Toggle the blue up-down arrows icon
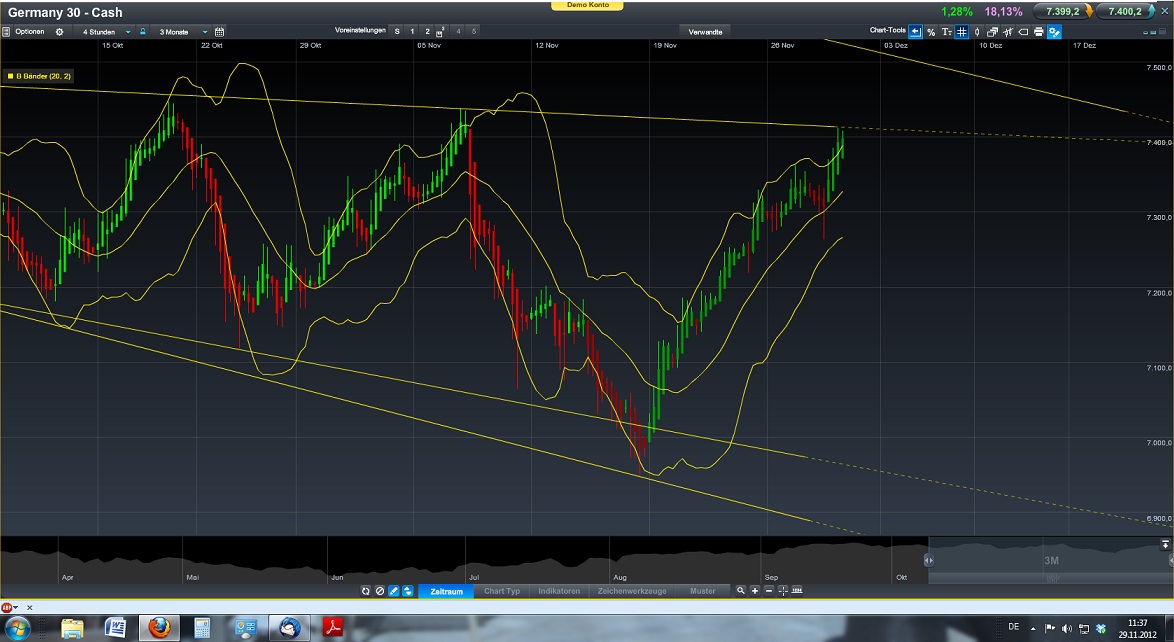This screenshot has width=1174, height=642. [407, 591]
